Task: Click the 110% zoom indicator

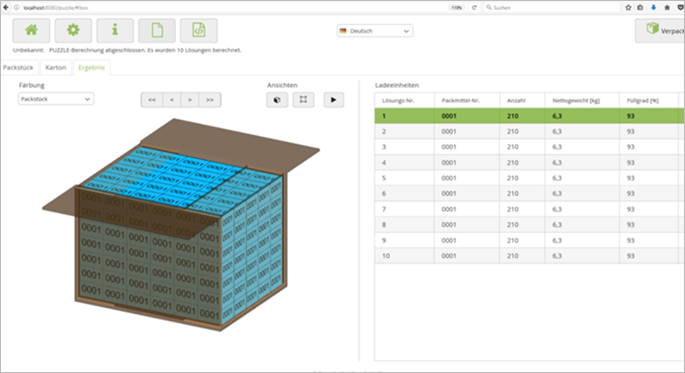Action: click(x=456, y=7)
